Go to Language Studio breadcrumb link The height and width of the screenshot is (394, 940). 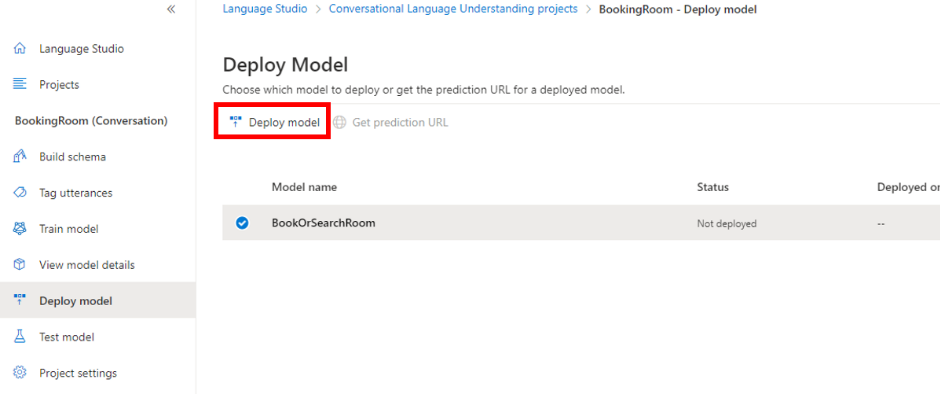click(264, 9)
